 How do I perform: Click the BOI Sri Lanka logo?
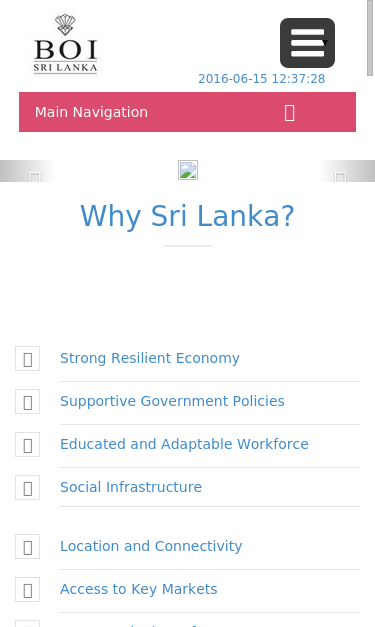coord(66,44)
